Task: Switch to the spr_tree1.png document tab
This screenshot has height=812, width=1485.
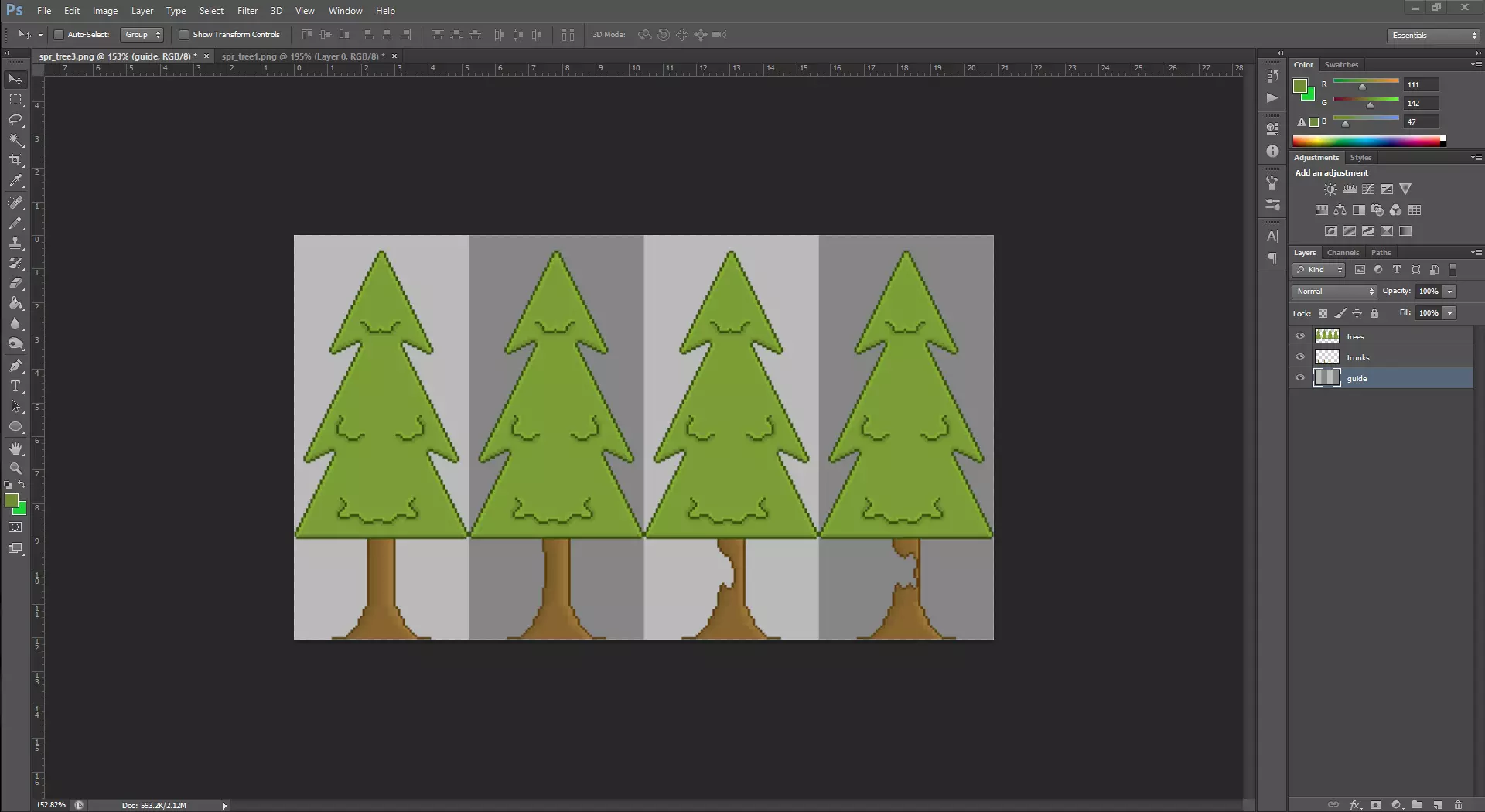Action: 303,56
